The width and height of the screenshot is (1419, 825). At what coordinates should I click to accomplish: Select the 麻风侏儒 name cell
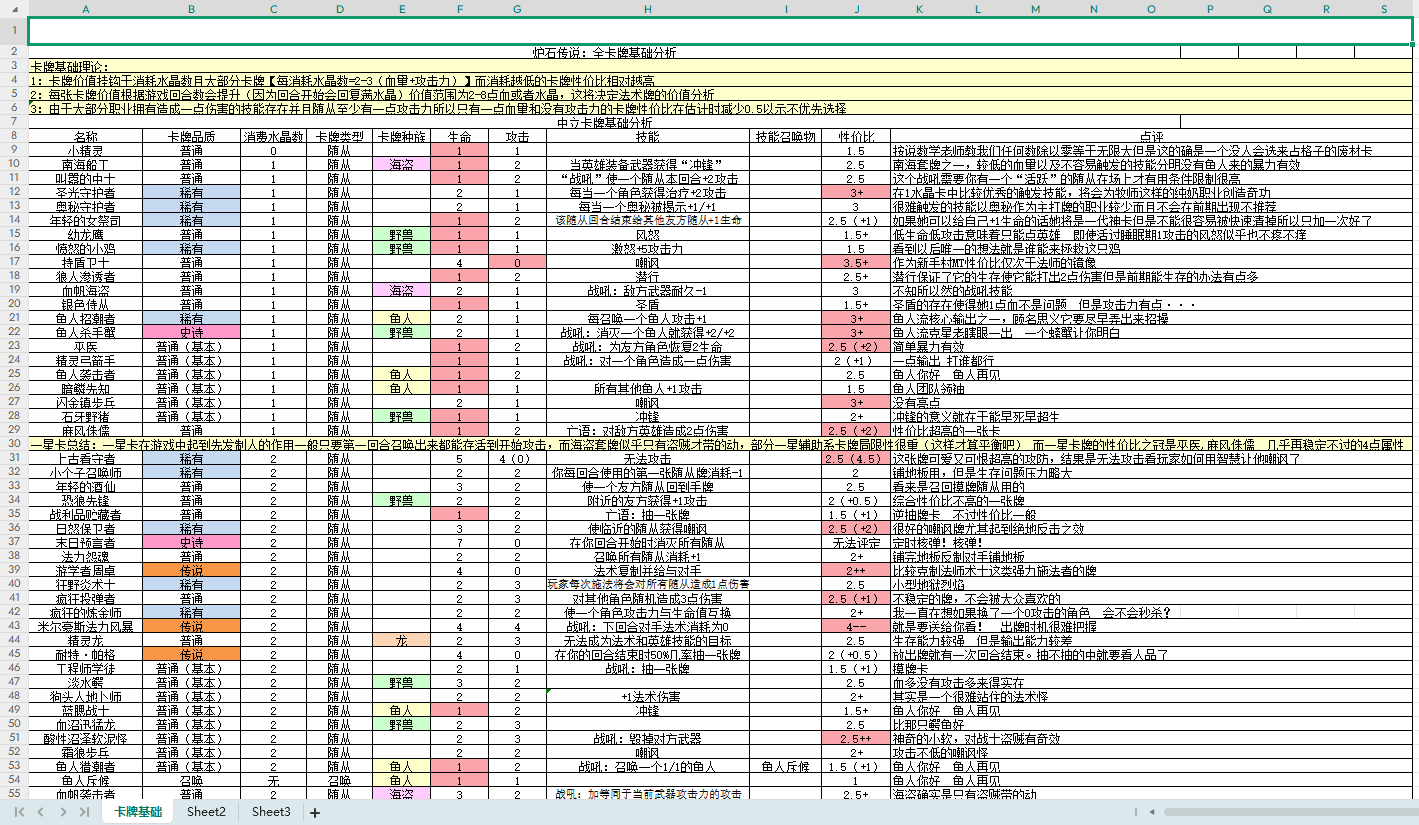tap(86, 430)
